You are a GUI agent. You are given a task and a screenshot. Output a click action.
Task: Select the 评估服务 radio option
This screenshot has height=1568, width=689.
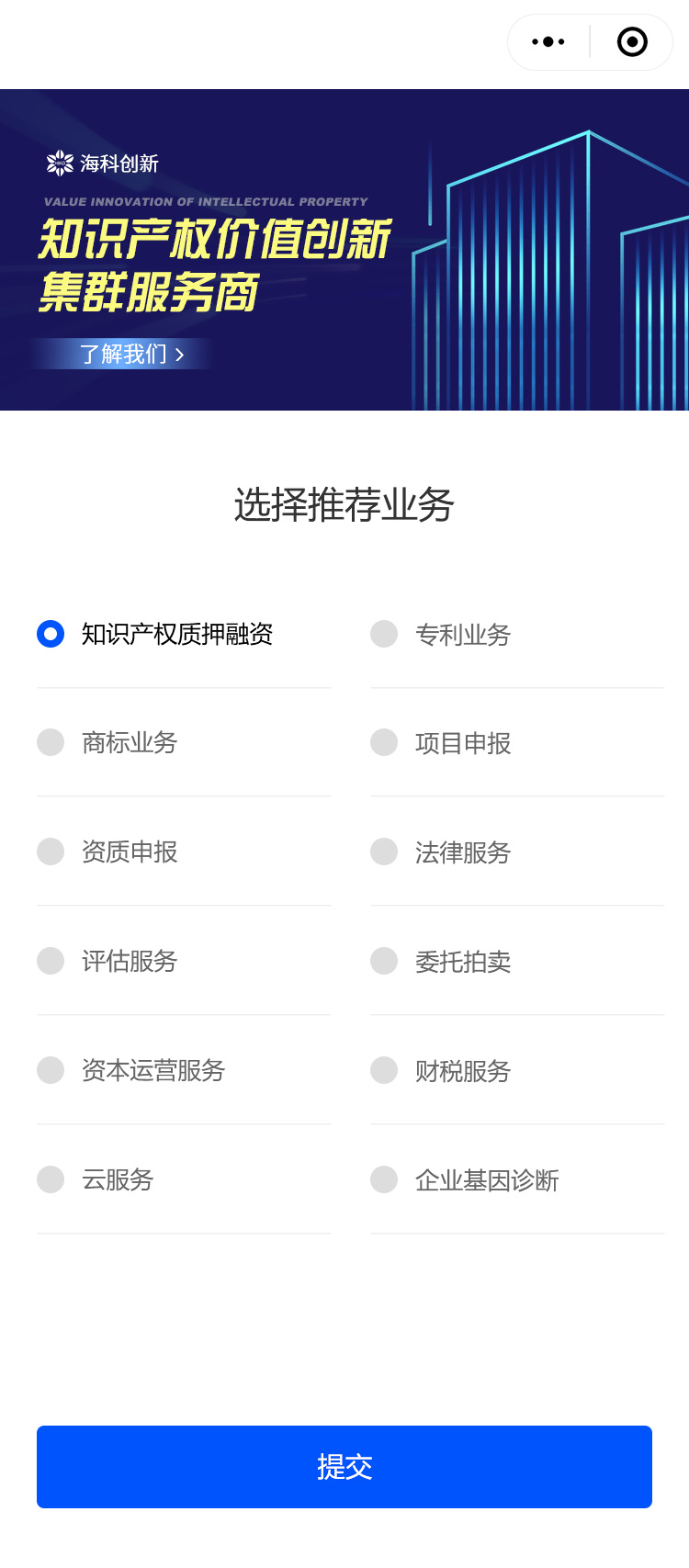pos(51,961)
